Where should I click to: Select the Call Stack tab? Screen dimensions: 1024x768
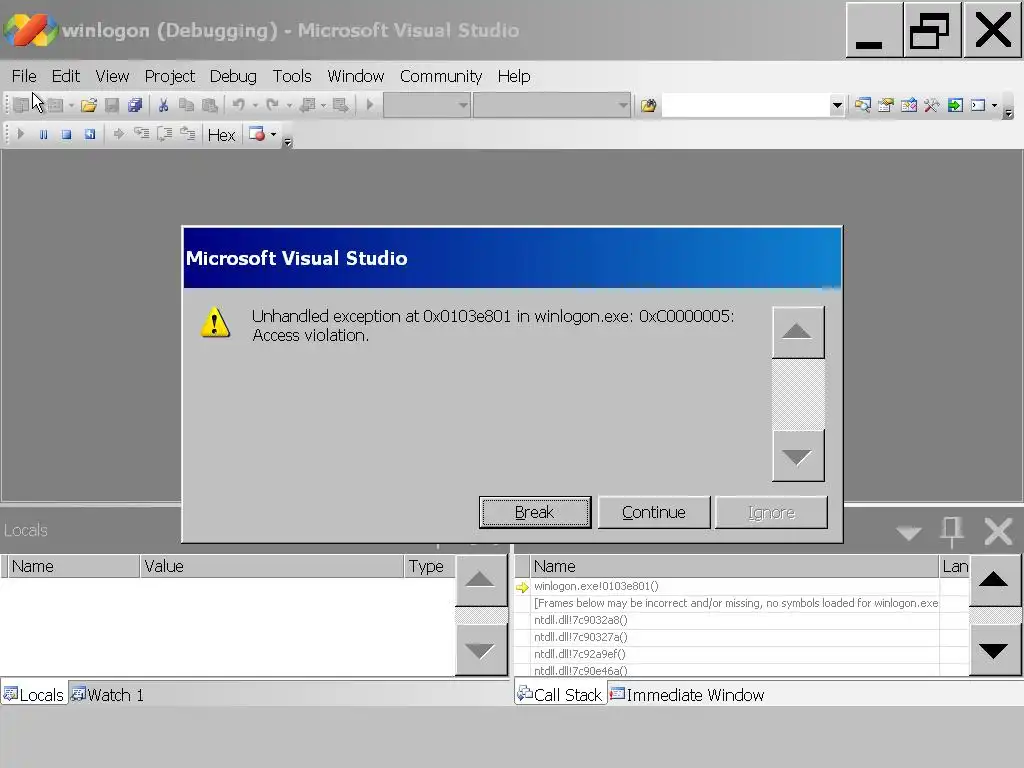[x=560, y=694]
